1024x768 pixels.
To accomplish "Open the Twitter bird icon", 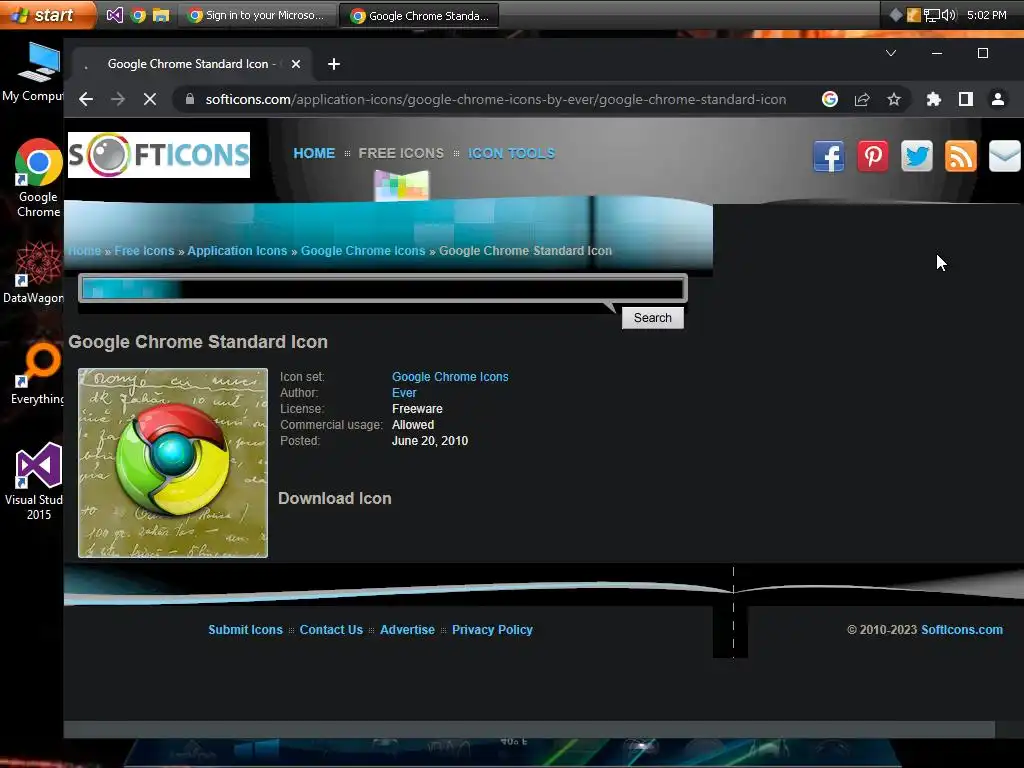I will (917, 156).
